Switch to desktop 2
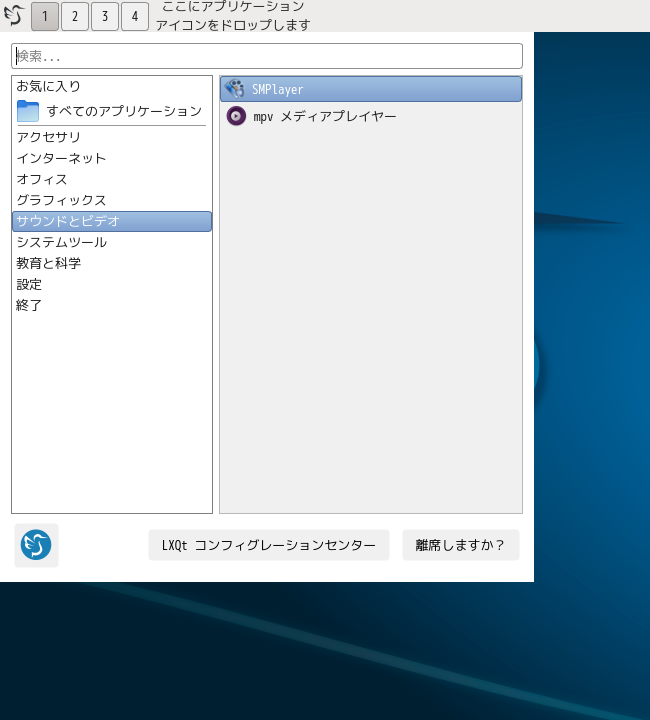Screen dimensions: 650x720 click(x=75, y=16)
